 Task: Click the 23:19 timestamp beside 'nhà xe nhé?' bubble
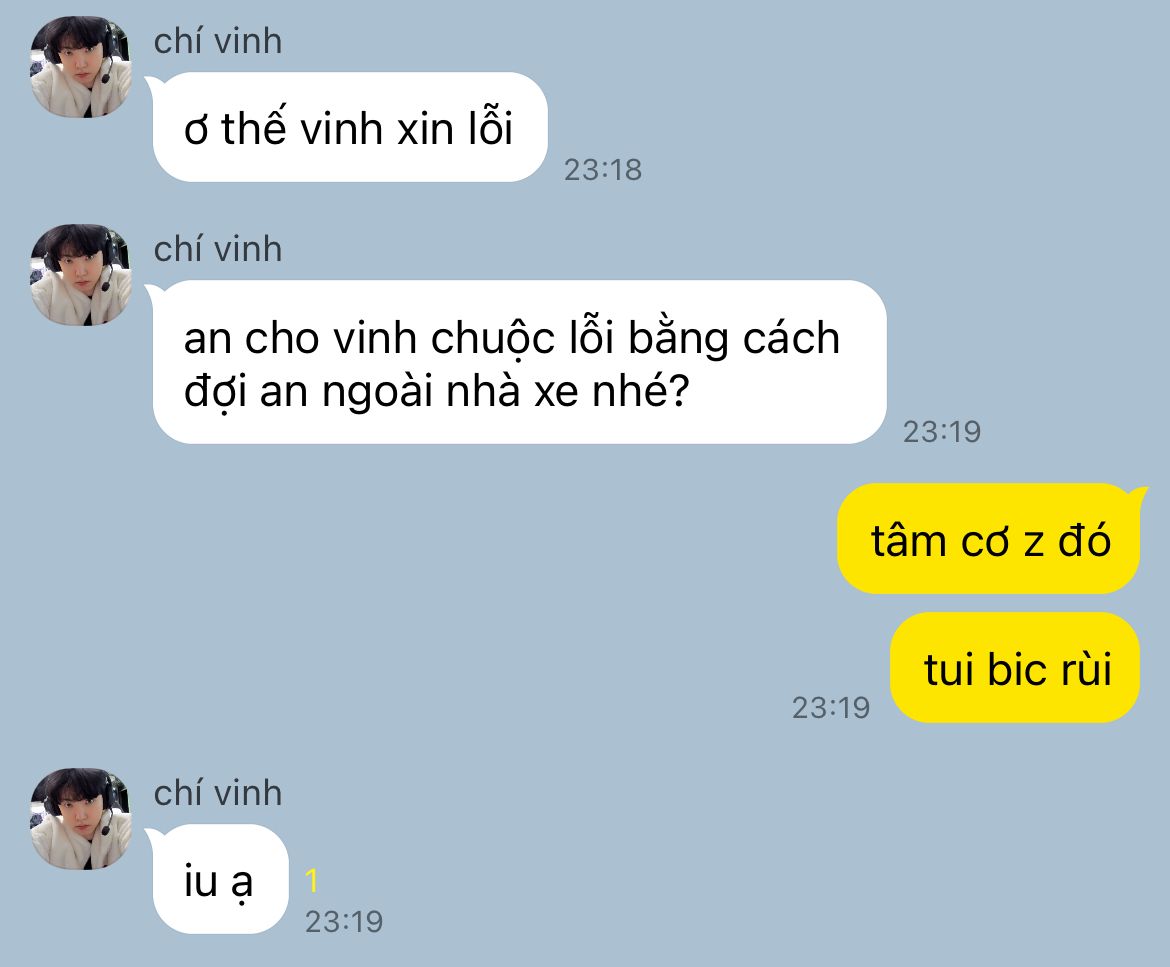tap(942, 432)
